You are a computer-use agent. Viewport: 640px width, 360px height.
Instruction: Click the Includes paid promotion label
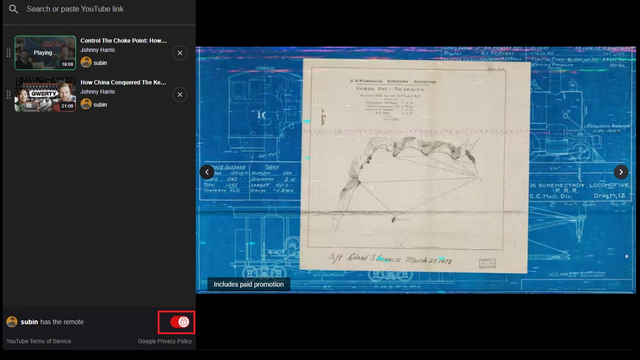pos(249,284)
